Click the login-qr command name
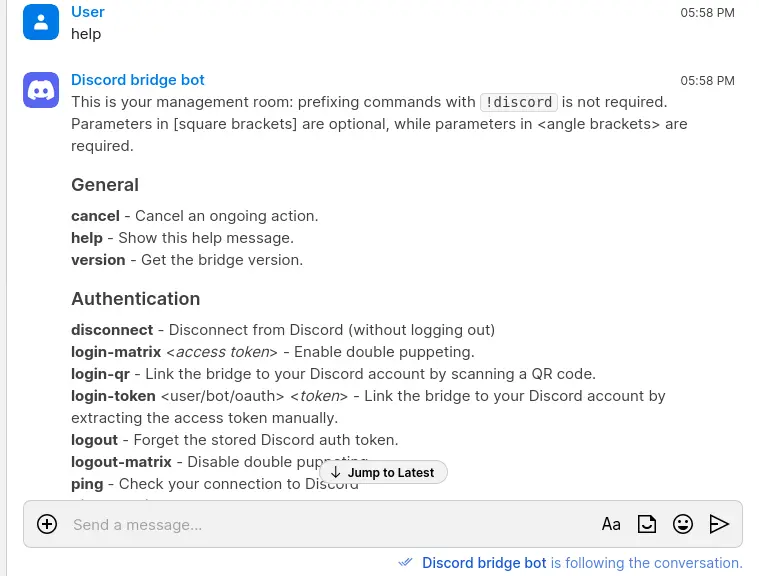The image size is (759, 576). click(x=100, y=374)
